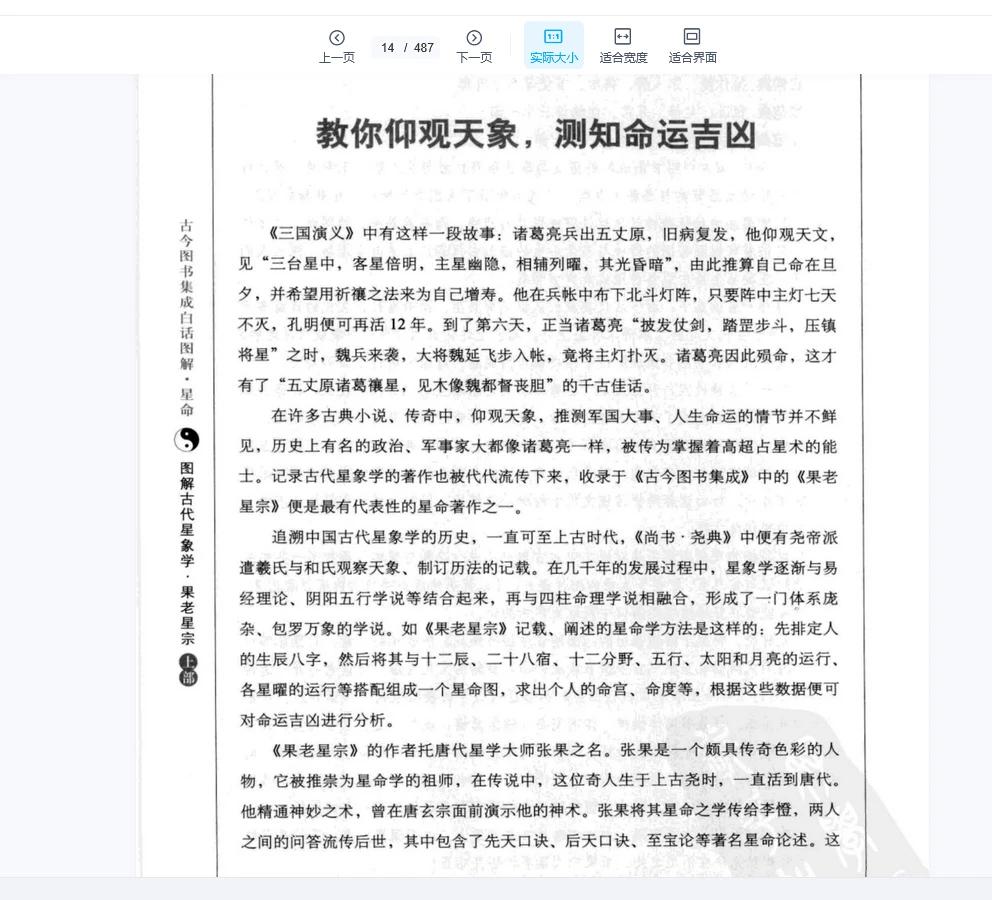Click the fit width (适合宽度) icon
Image resolution: width=992 pixels, height=900 pixels.
(622, 35)
